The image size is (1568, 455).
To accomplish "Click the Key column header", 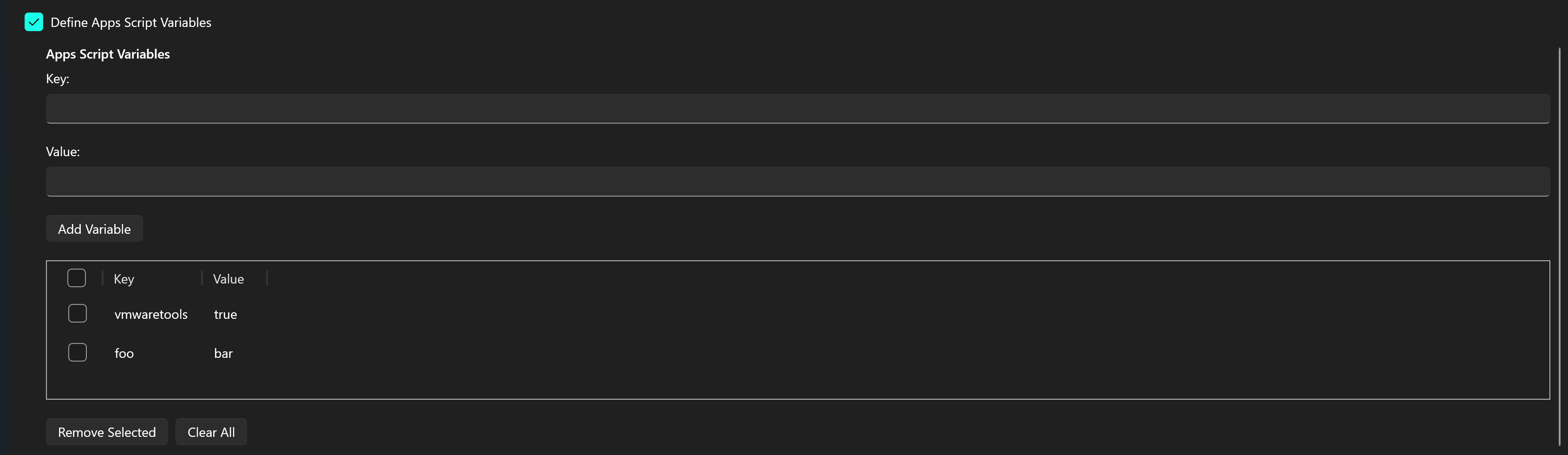I will pos(124,278).
